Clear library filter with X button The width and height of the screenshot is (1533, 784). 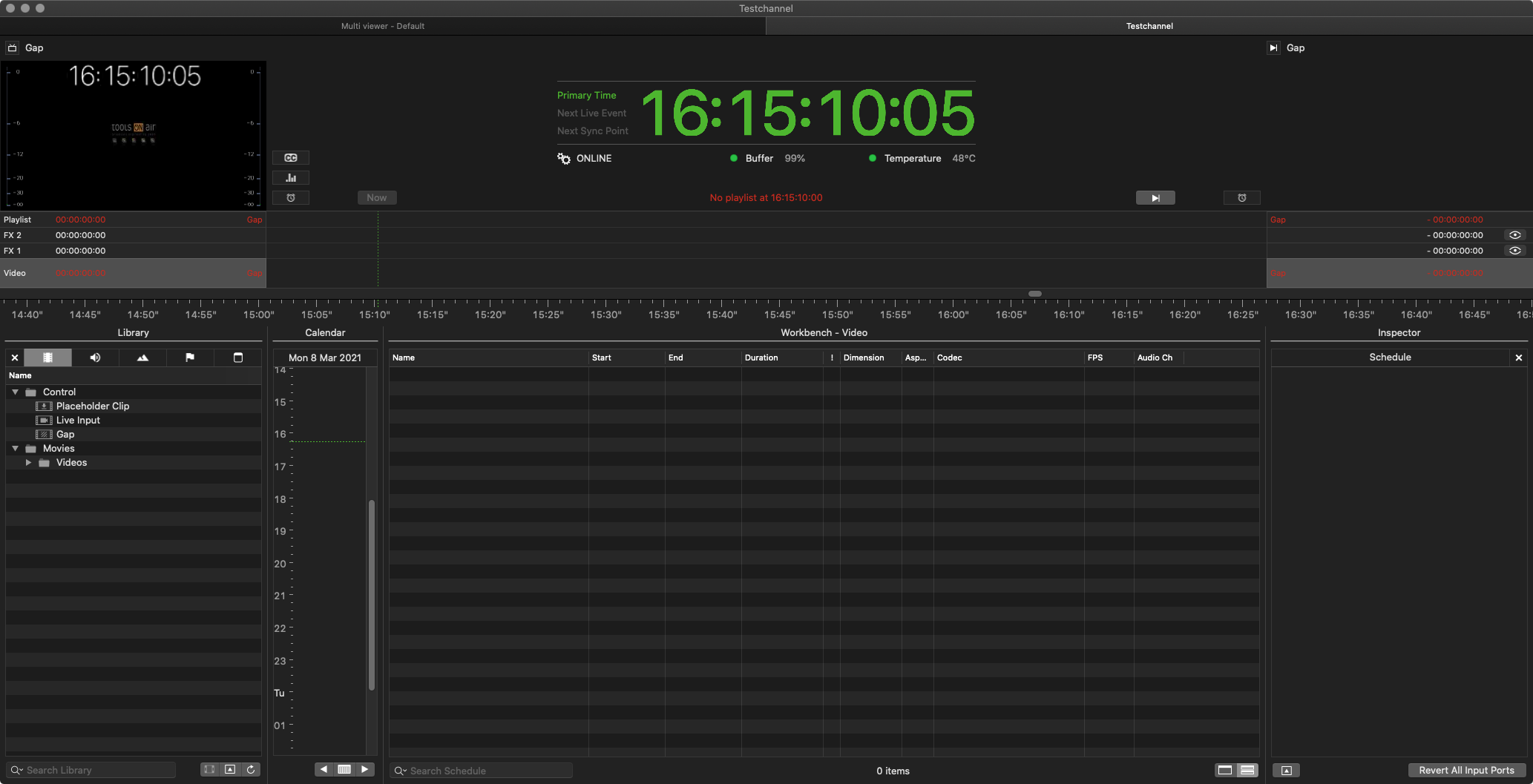point(15,358)
